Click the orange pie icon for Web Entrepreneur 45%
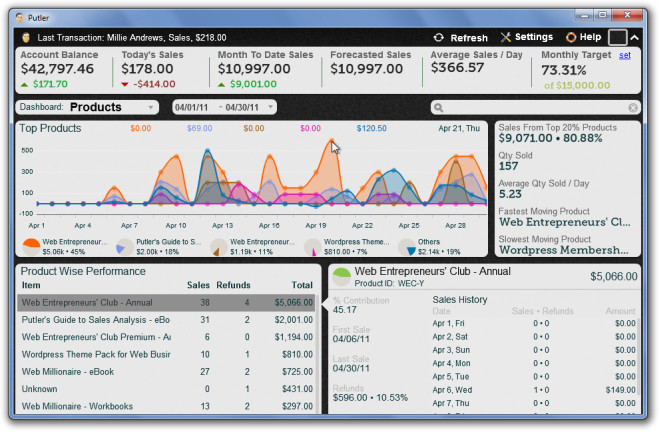 (31, 247)
